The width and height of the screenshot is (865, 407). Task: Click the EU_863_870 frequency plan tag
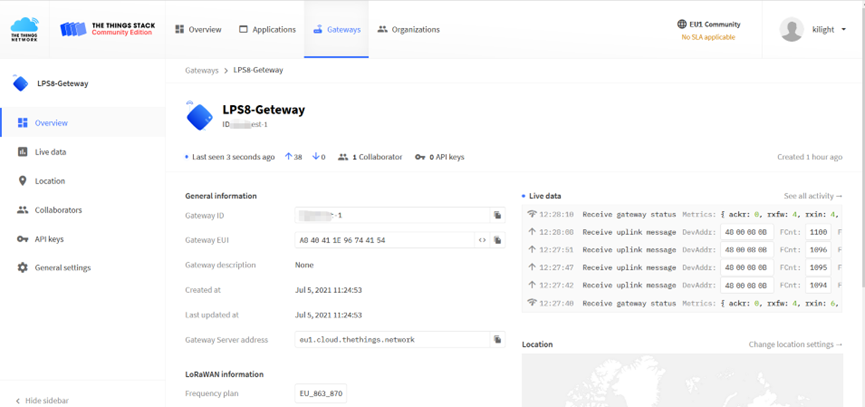click(321, 394)
